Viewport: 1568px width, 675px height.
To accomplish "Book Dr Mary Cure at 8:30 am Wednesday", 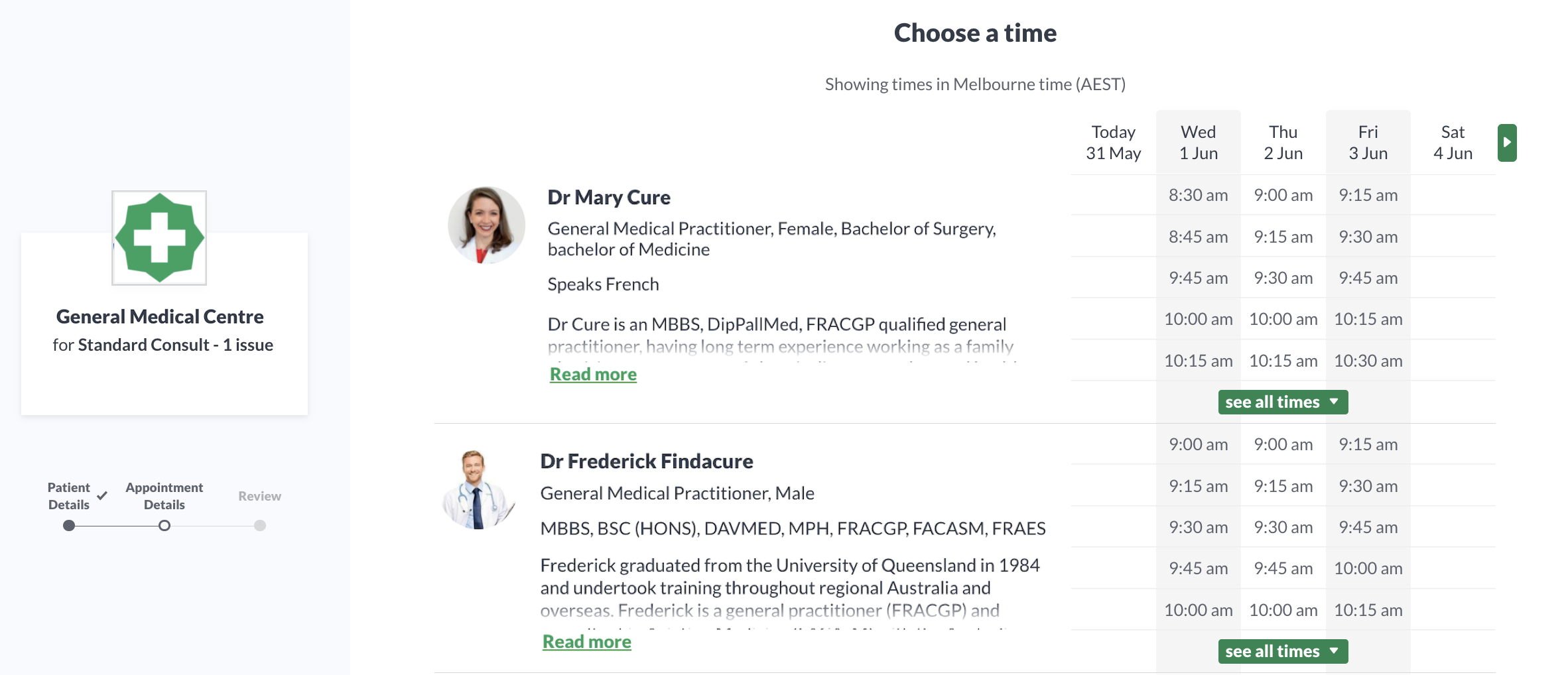I will (1198, 195).
